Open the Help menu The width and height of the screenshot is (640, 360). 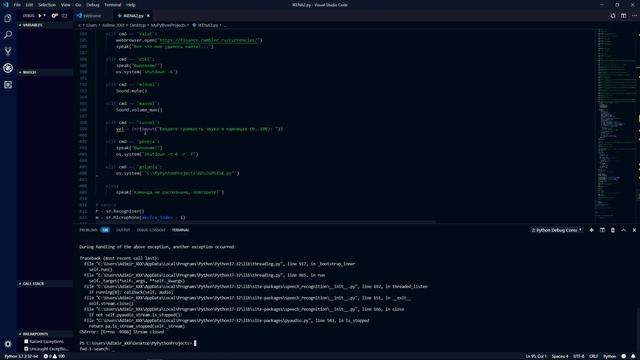131,5
